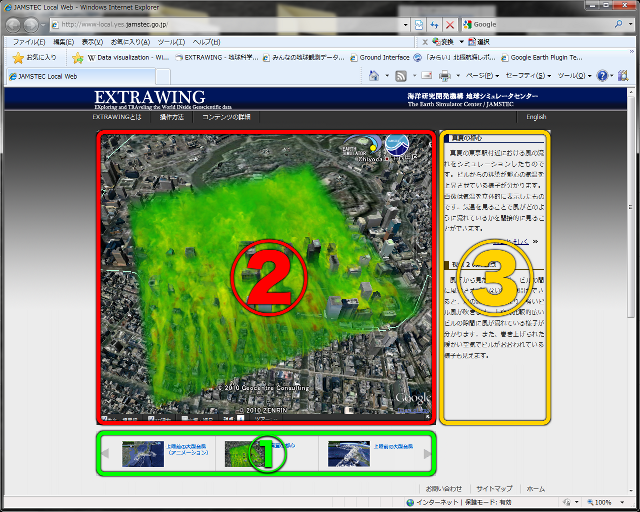The image size is (640, 512).
Task: Expand the Feeds button dropdown arrow
Action: point(414,76)
